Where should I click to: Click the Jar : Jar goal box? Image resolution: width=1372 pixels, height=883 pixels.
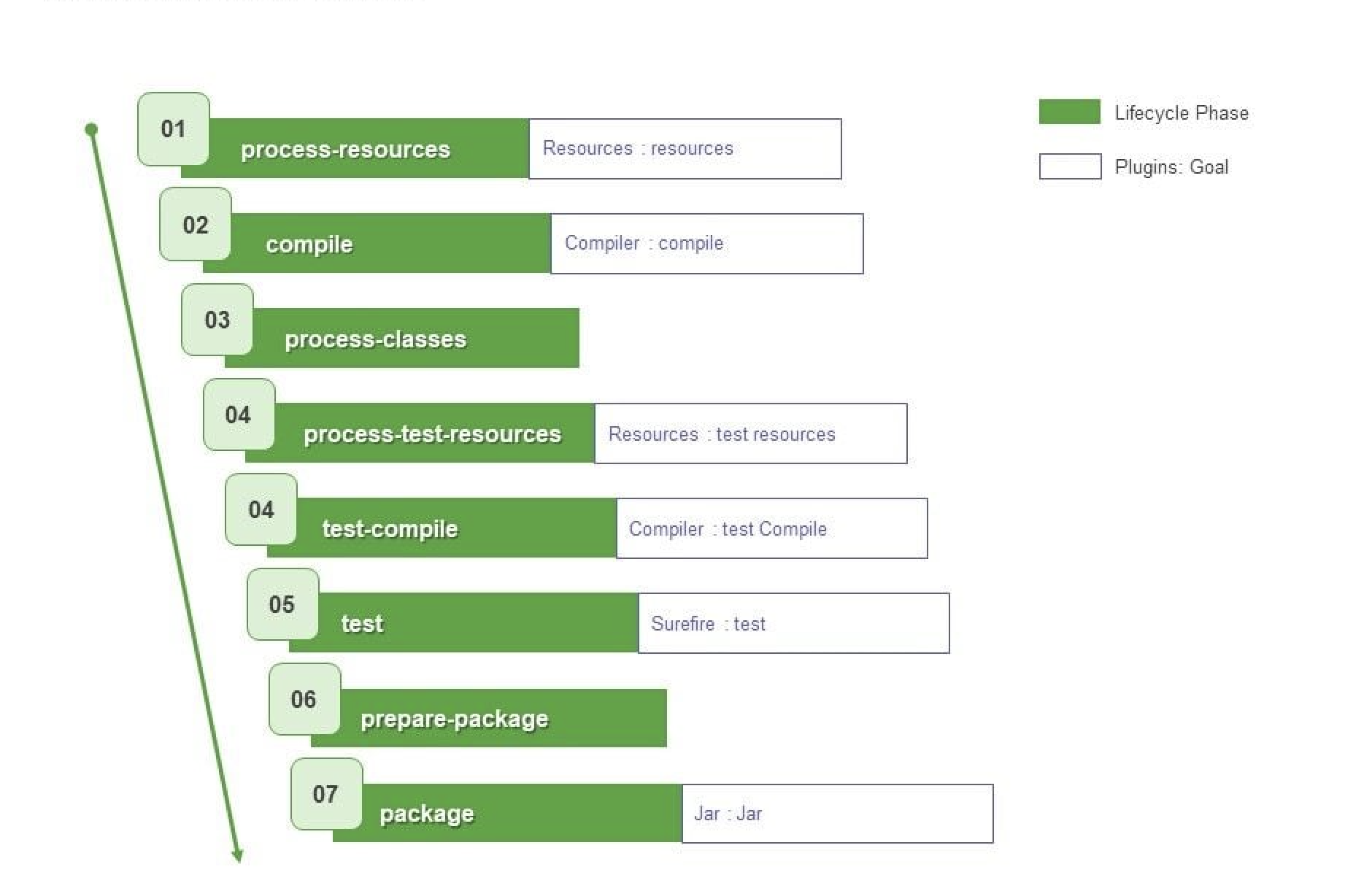point(838,814)
